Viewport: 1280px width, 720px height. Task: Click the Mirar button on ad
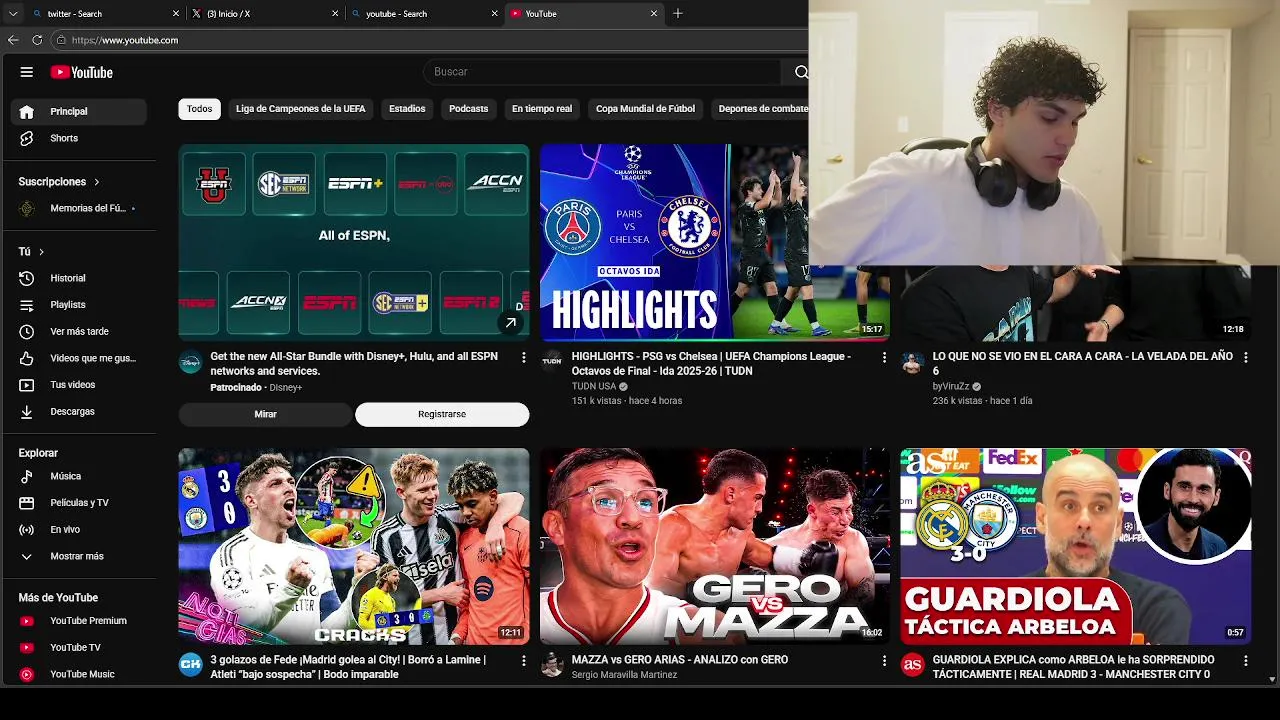265,414
